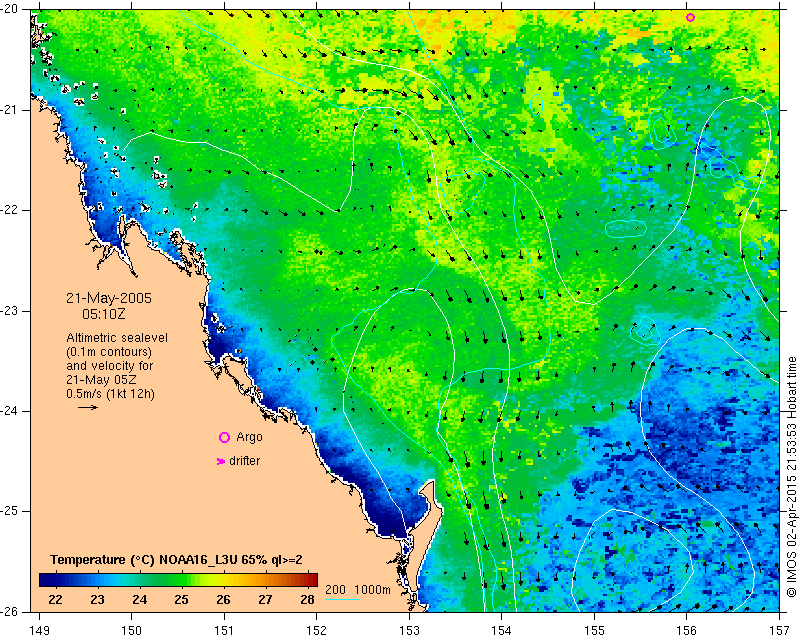The width and height of the screenshot is (800, 640).
Task: Click the Argo float marker near 156°E
Action: click(690, 17)
